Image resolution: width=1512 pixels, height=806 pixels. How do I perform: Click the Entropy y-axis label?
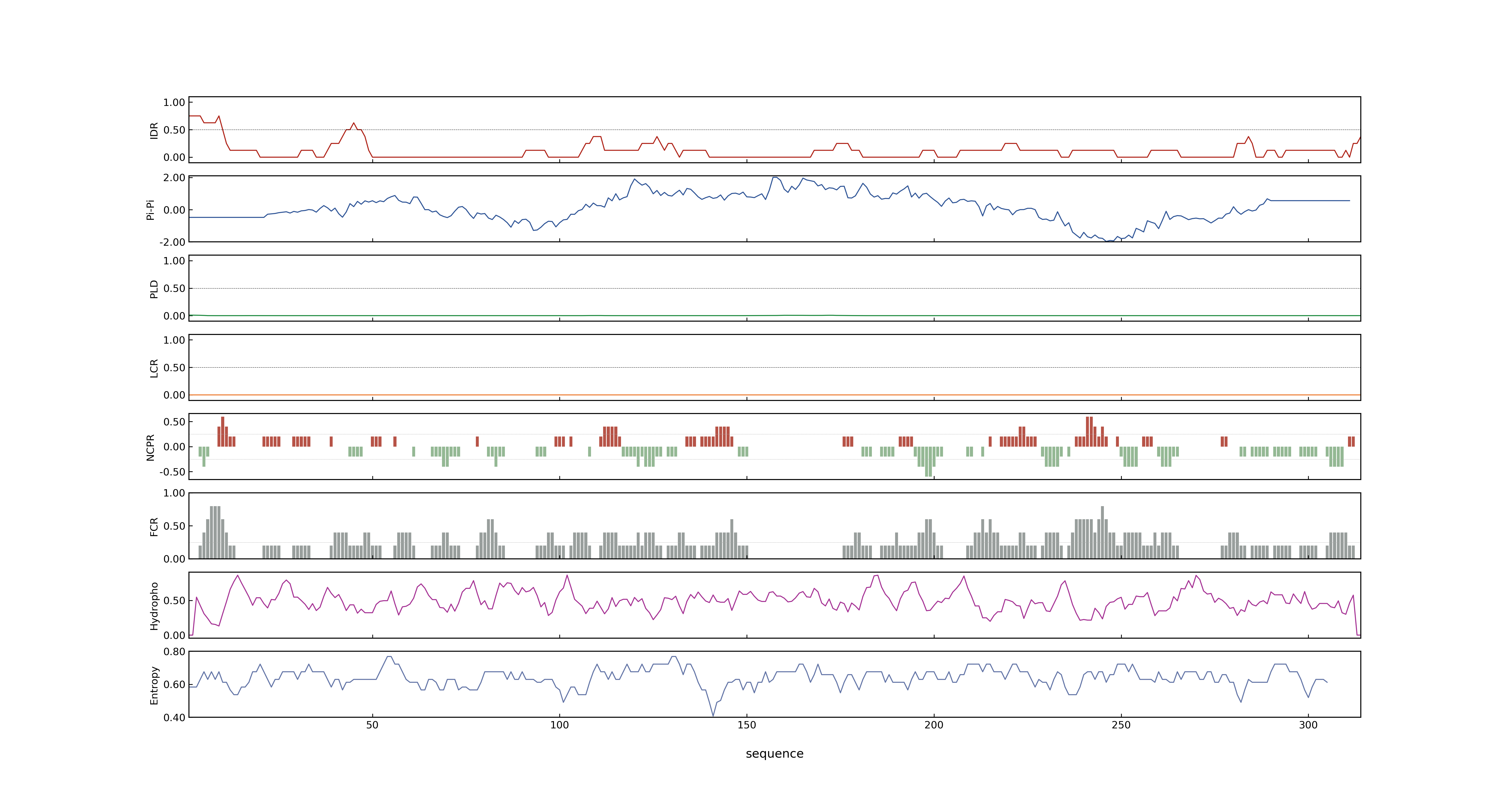[x=154, y=685]
